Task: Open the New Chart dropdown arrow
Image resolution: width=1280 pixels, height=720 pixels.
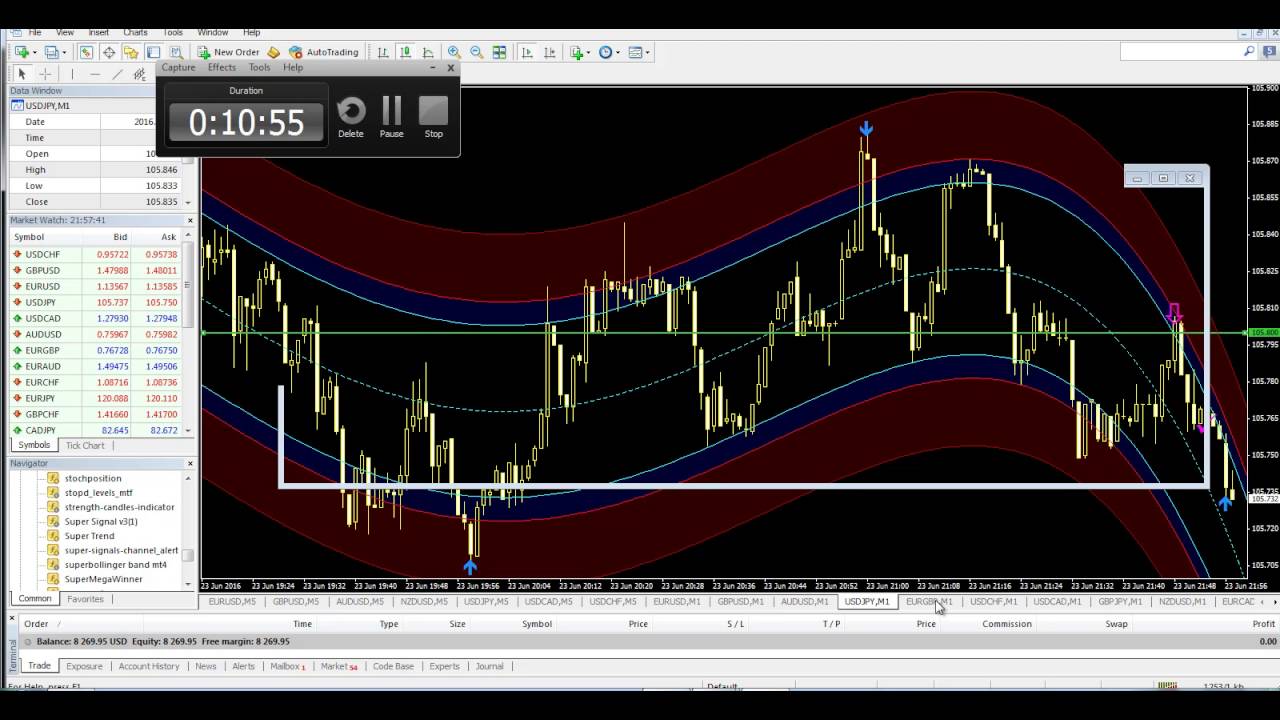Action: [35, 52]
